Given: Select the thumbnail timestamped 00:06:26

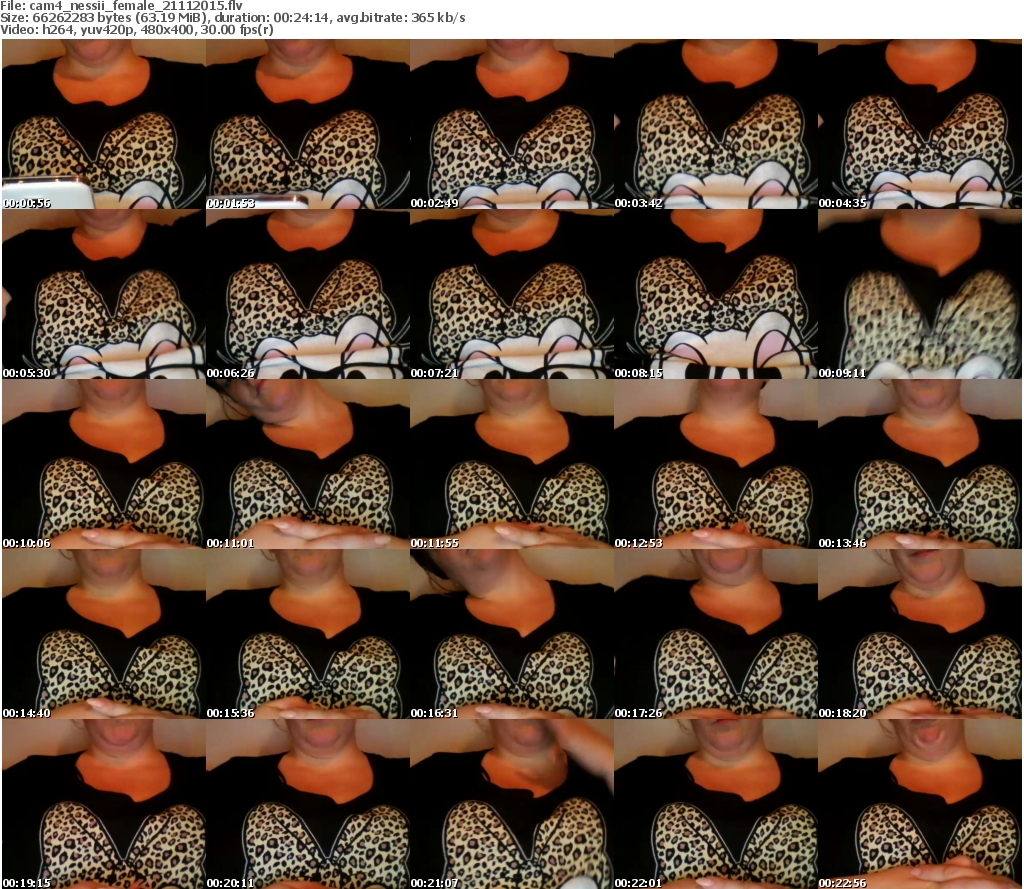Looking at the screenshot, I should pyautogui.click(x=308, y=294).
